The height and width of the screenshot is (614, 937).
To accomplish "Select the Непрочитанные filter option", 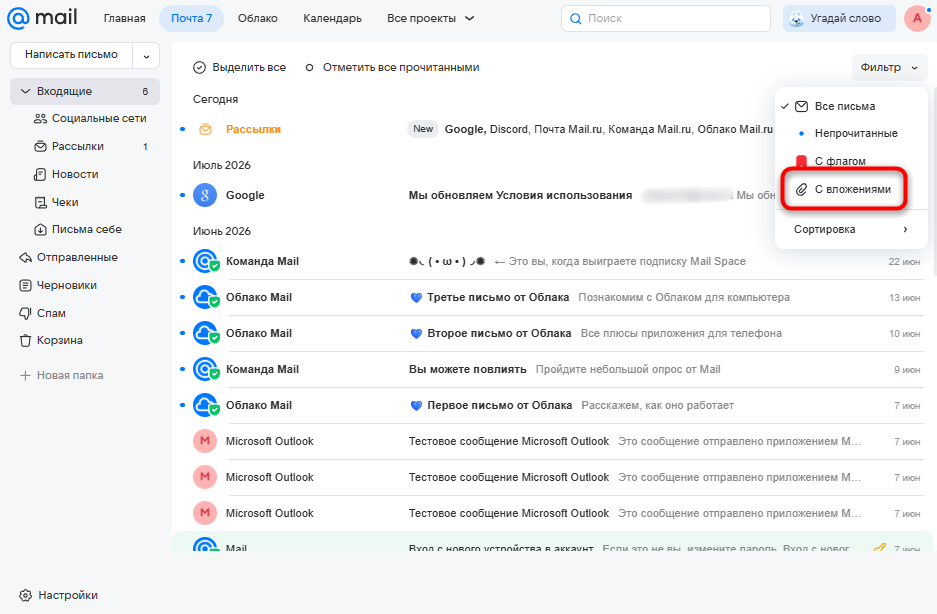I will [851, 133].
